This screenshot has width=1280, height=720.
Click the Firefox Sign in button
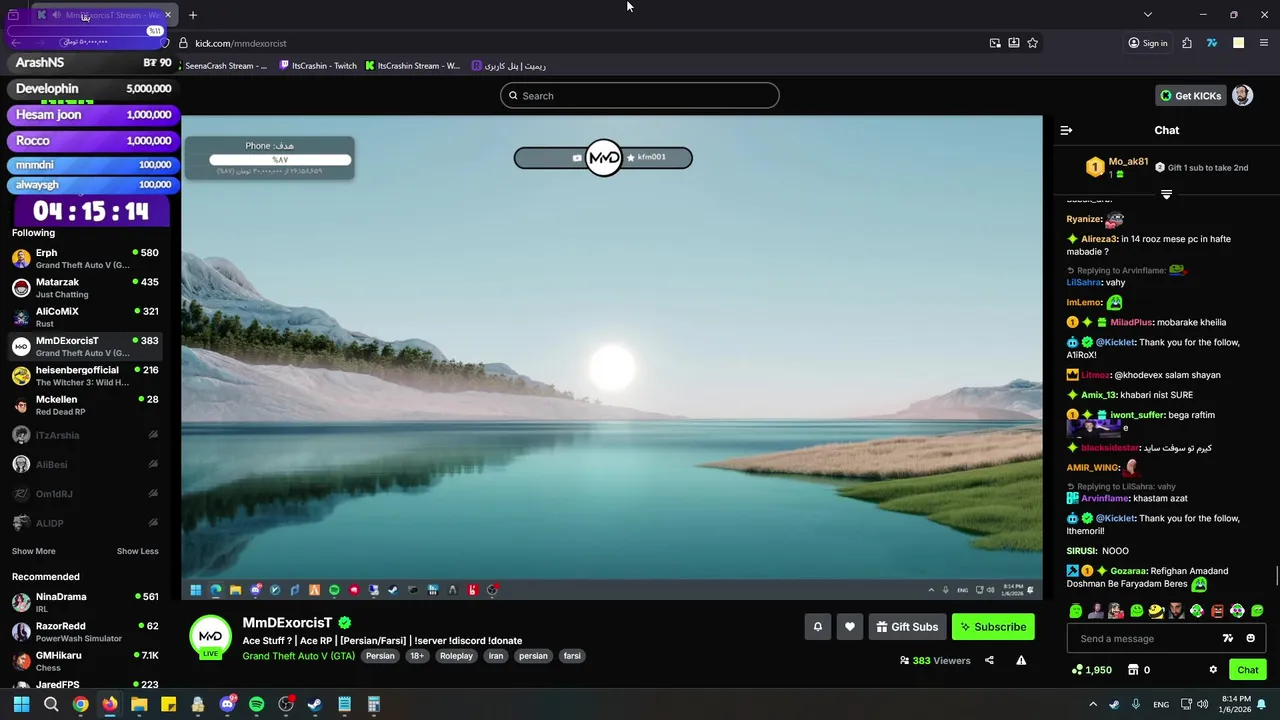pos(1148,43)
